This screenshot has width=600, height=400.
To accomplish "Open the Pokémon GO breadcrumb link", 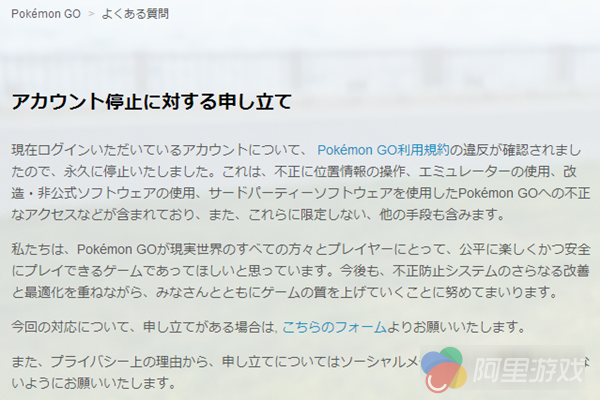I will (x=45, y=15).
